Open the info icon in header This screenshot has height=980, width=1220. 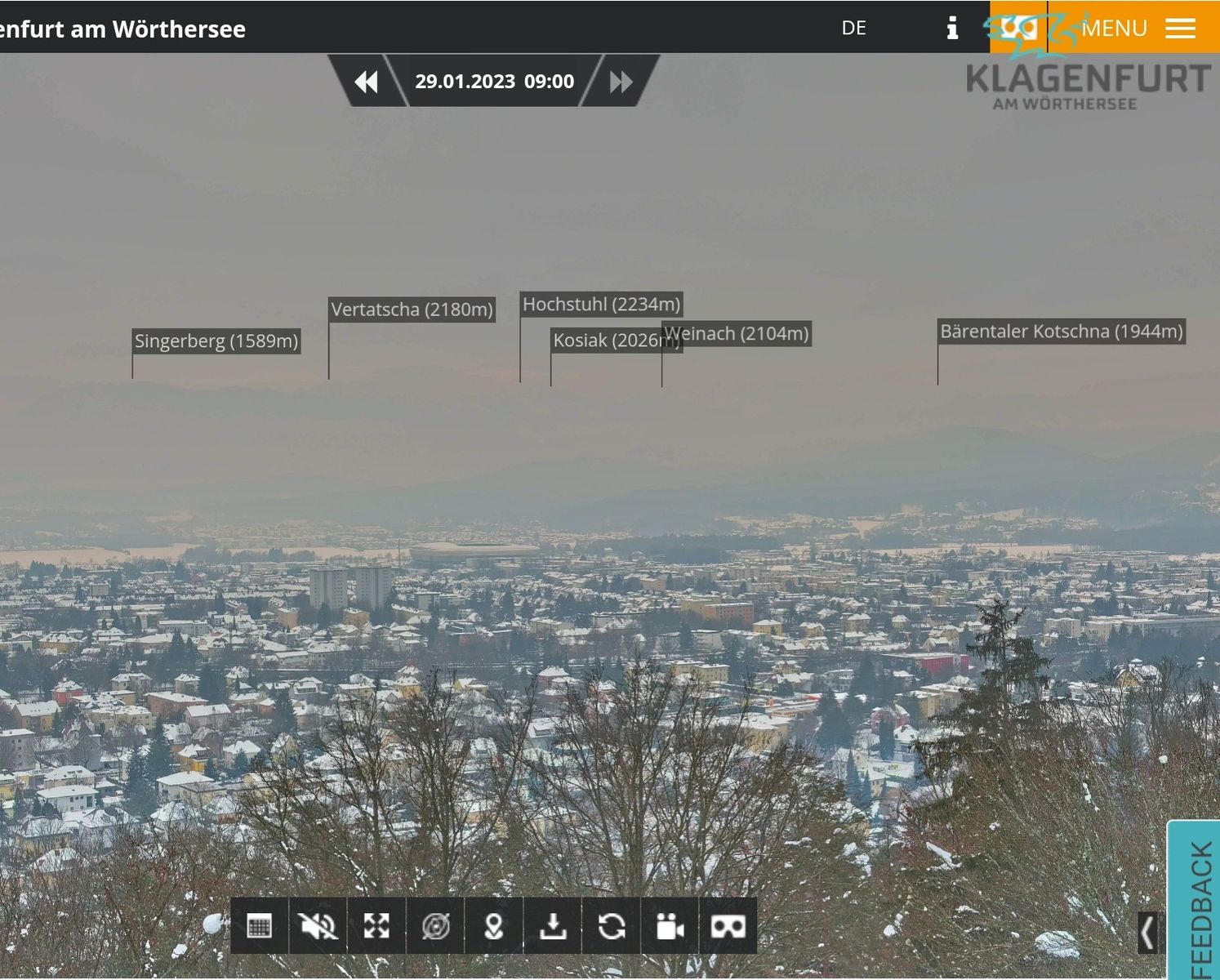(x=952, y=28)
